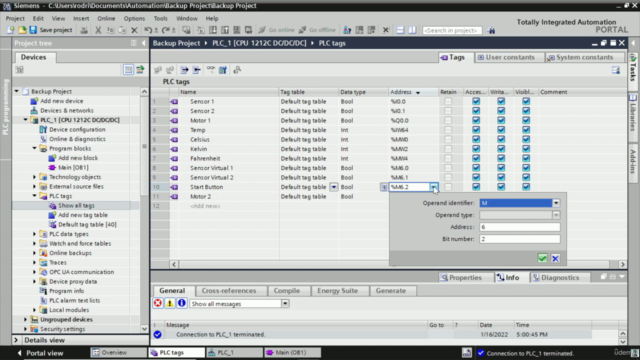Click the Address input field in popup
The height and width of the screenshot is (360, 640).
pos(520,227)
